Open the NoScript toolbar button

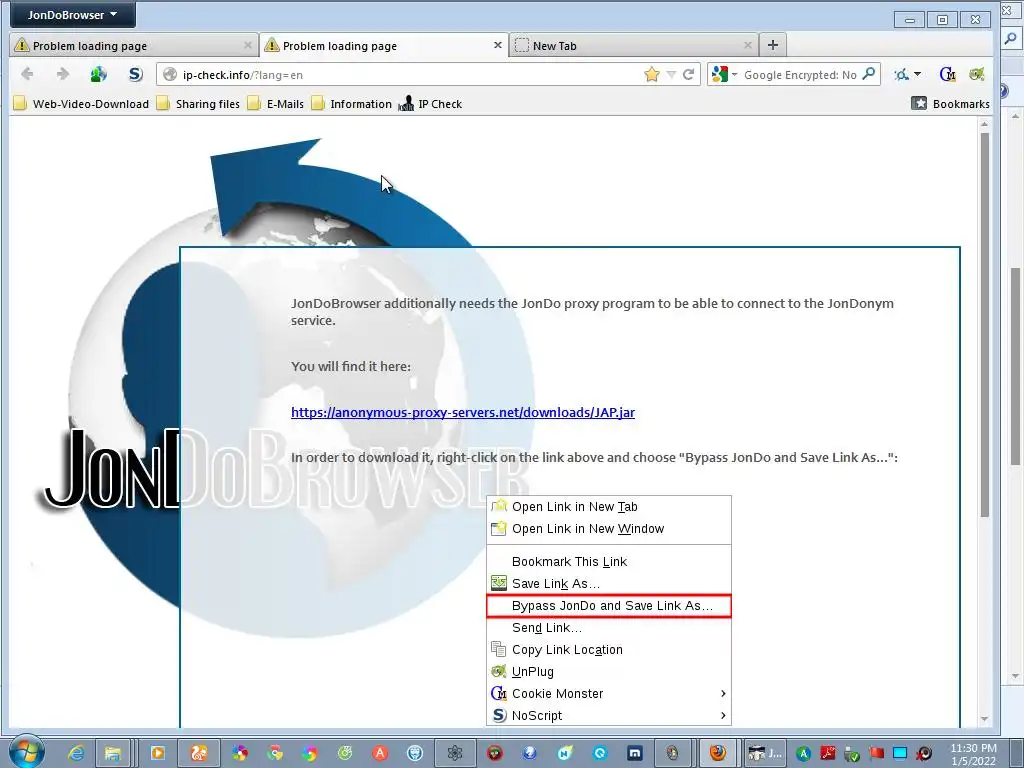[135, 74]
